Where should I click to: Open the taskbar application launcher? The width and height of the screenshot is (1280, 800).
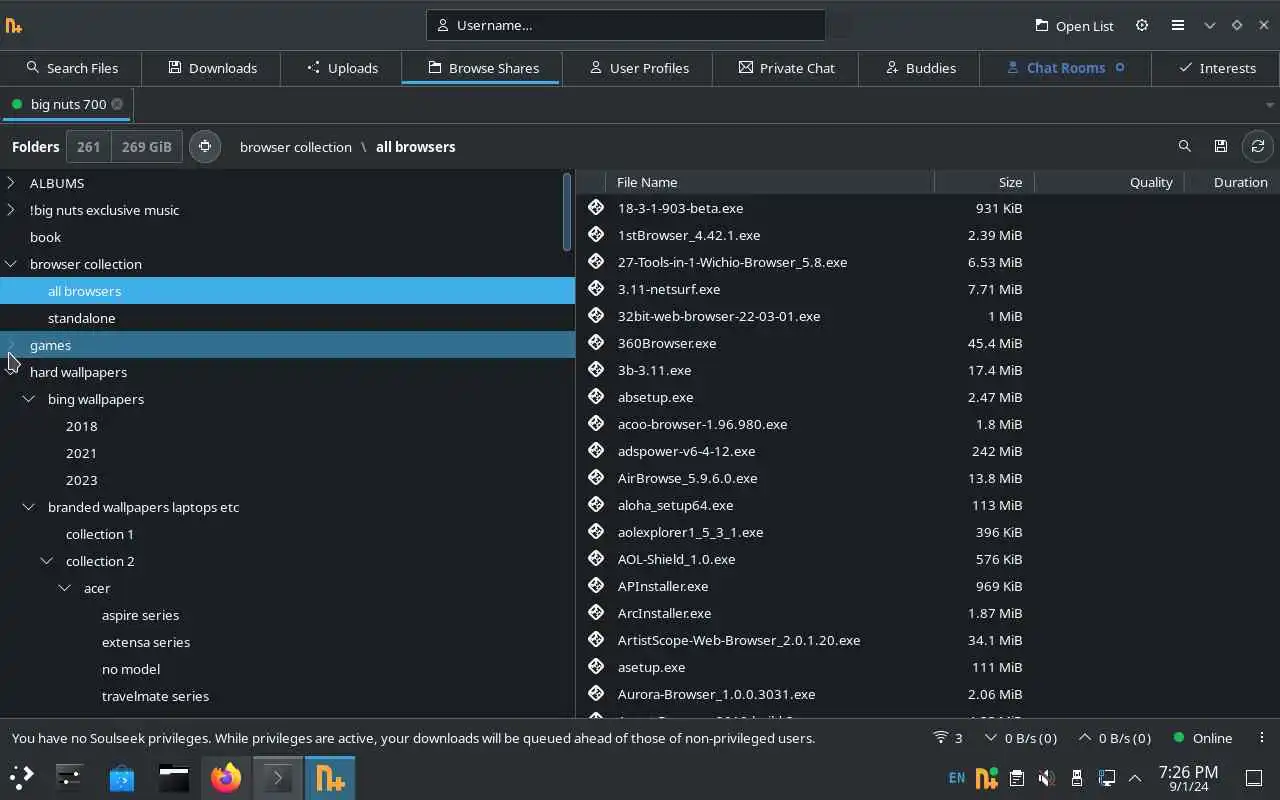22,777
